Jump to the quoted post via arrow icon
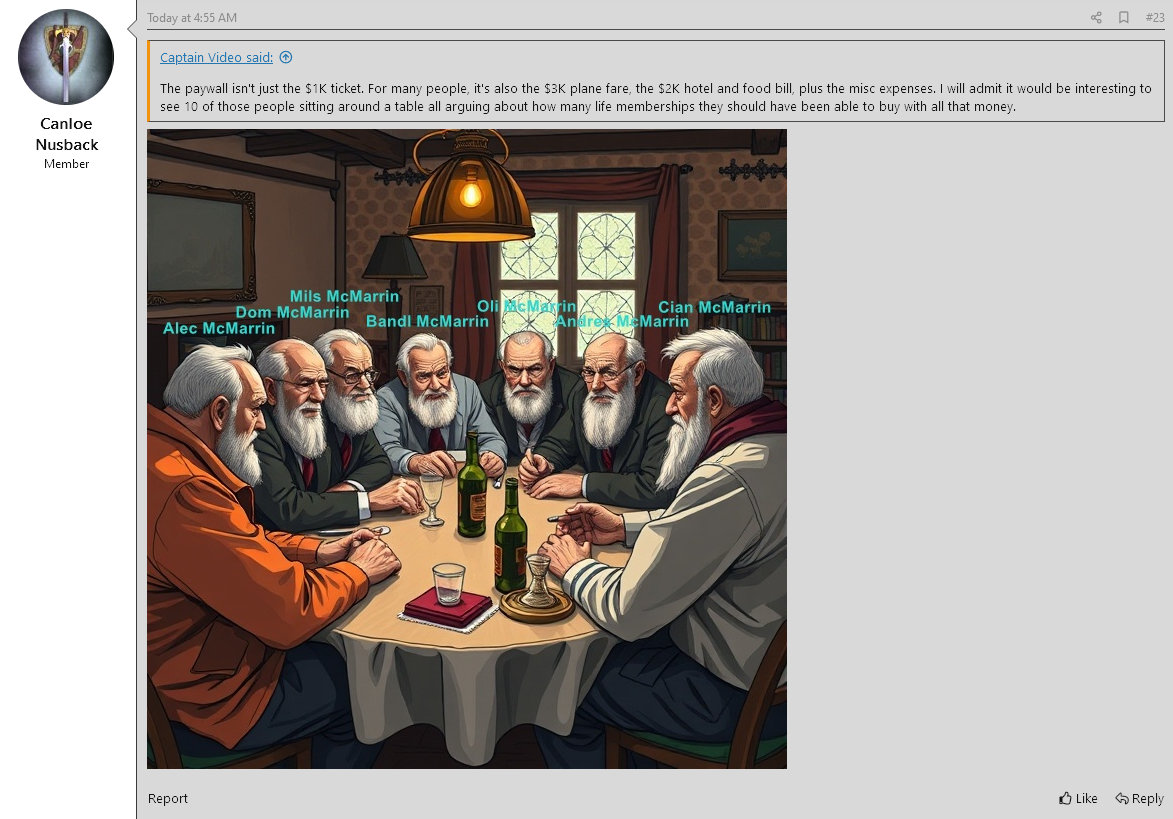This screenshot has width=1173, height=819. (x=286, y=58)
